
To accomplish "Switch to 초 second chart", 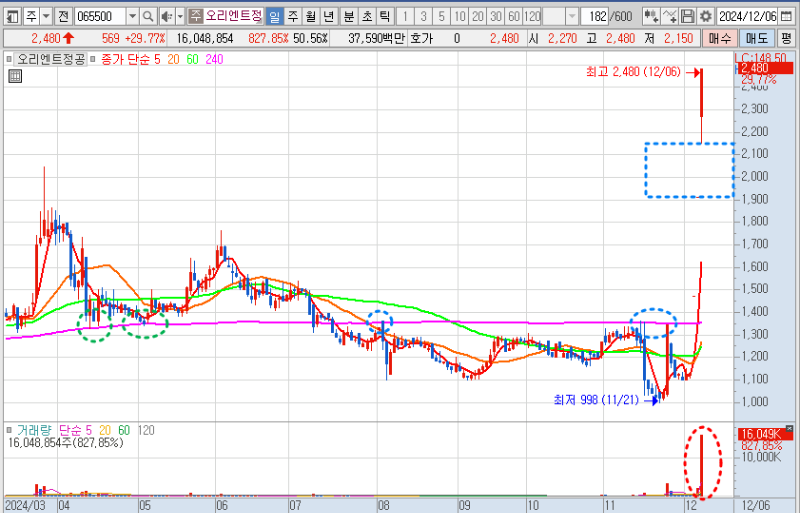I will 367,17.
